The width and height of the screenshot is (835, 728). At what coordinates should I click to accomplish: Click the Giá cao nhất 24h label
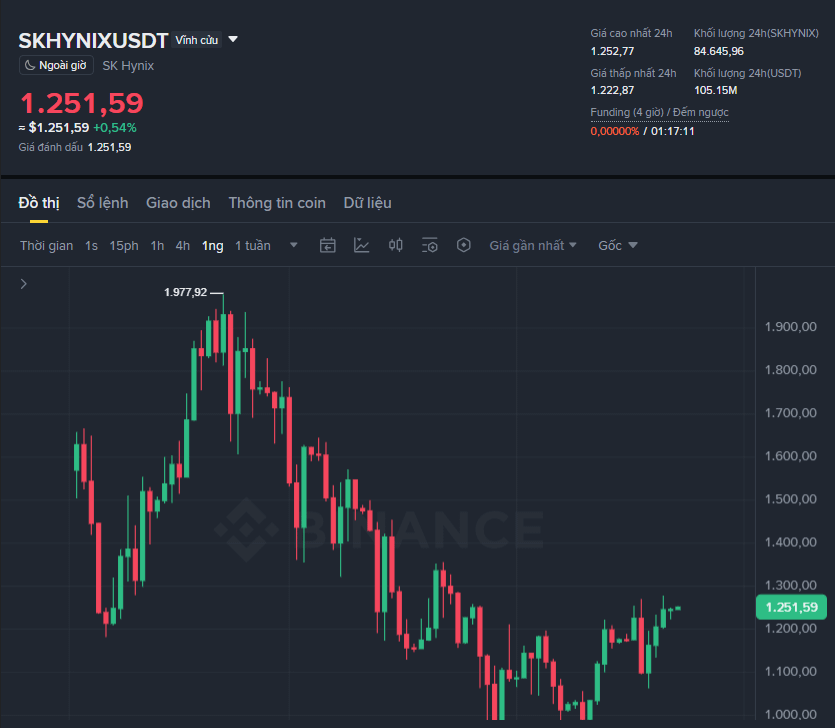pos(631,33)
